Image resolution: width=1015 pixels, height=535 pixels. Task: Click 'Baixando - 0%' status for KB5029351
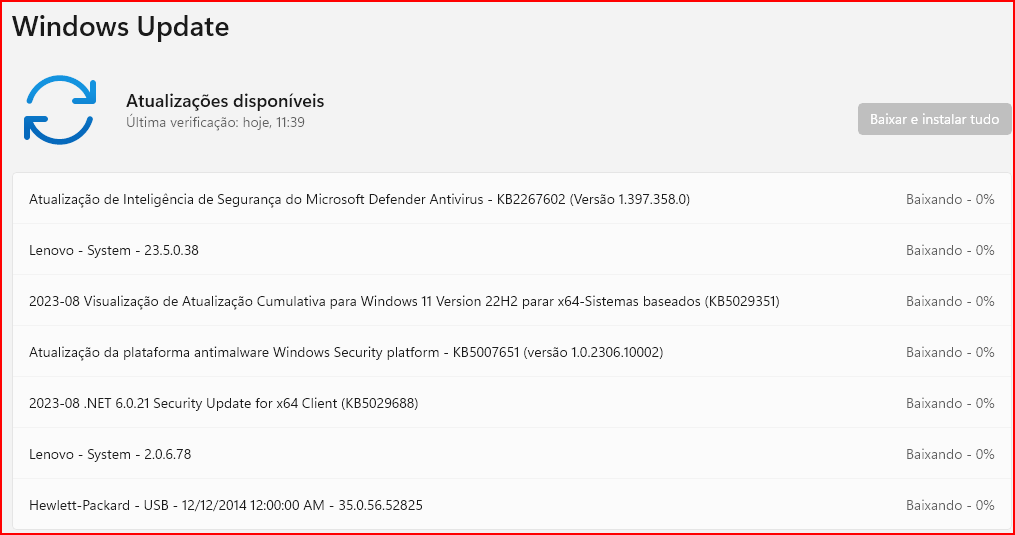[950, 301]
